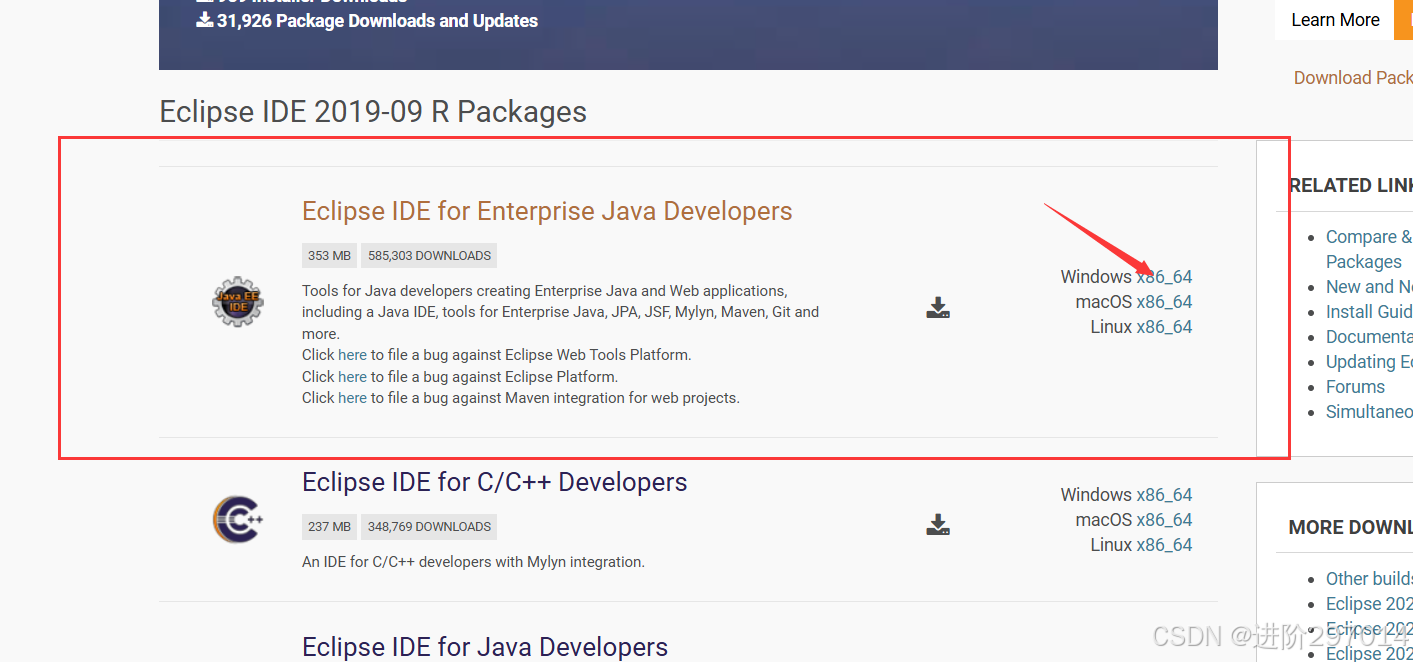Open the Download Packages link
The width and height of the screenshot is (1413, 662).
[1353, 78]
